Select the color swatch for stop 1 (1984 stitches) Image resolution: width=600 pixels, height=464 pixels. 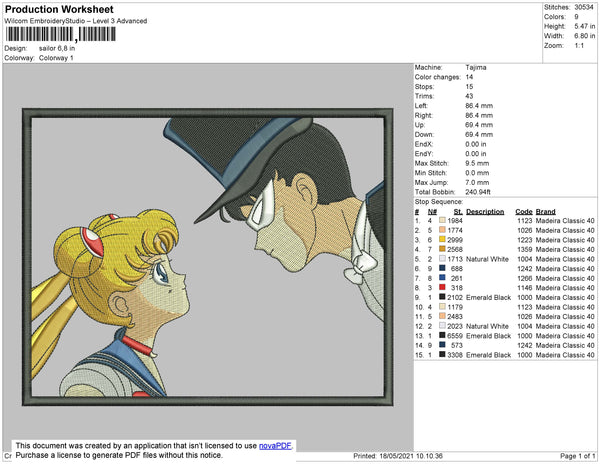pyautogui.click(x=442, y=221)
